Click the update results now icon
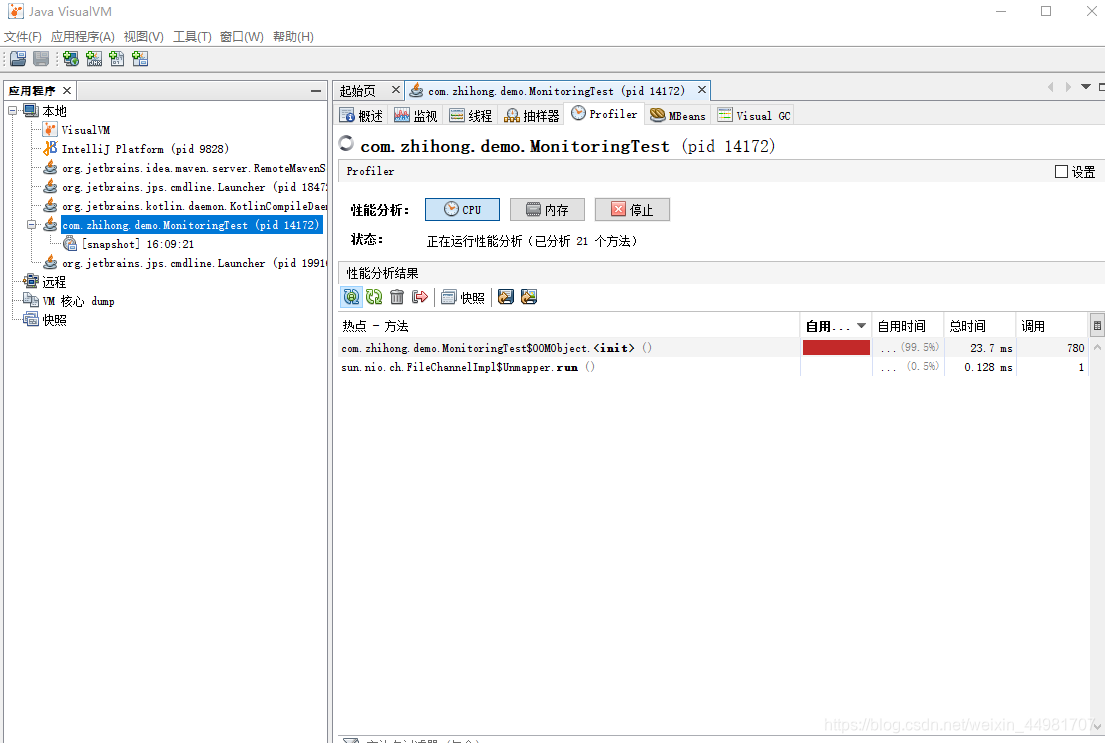This screenshot has height=743, width=1105. pos(374,297)
